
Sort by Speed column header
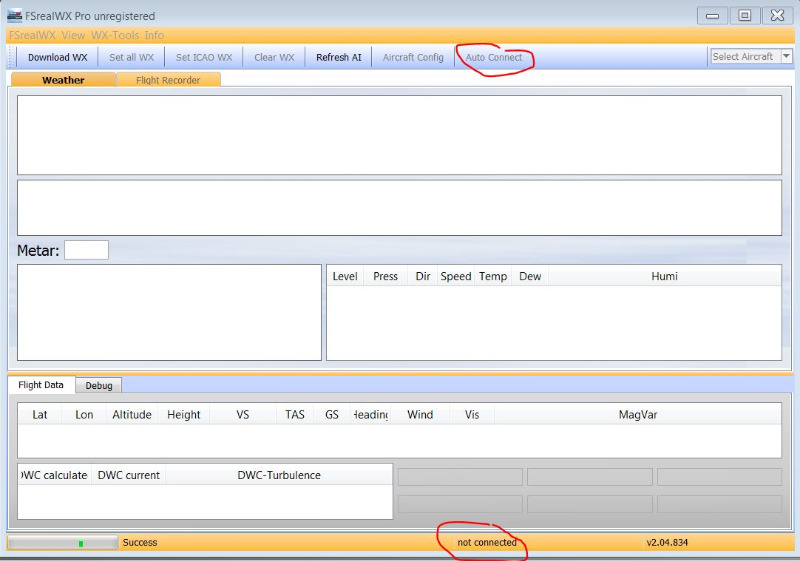[456, 276]
